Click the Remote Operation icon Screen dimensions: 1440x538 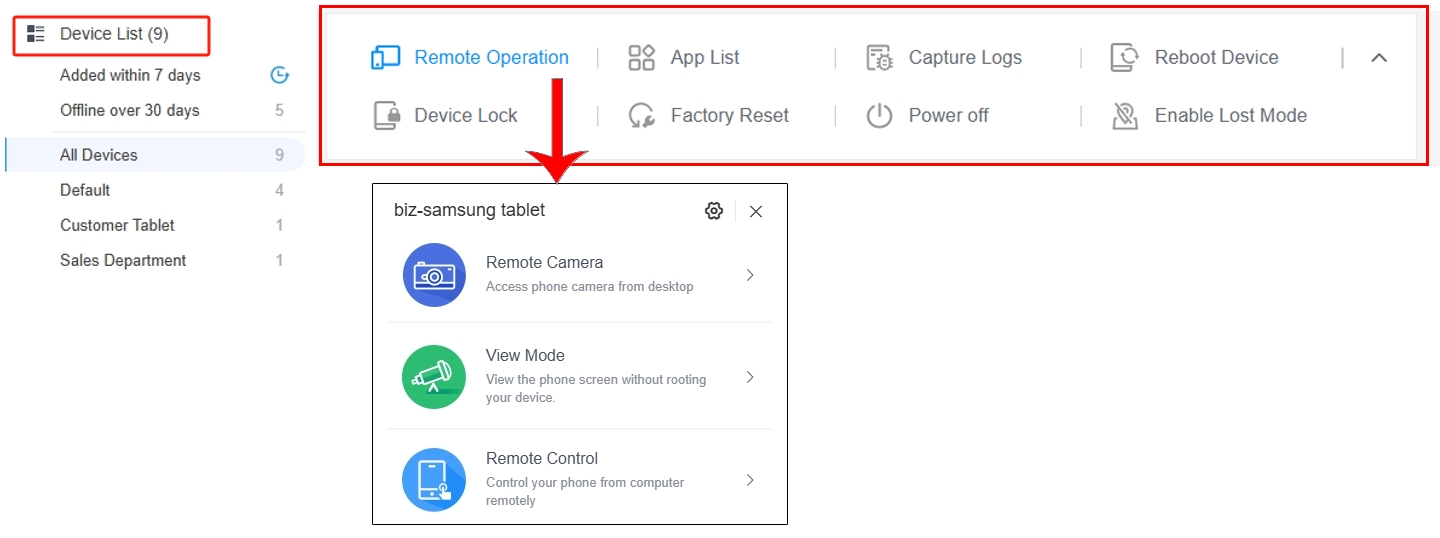coord(385,58)
